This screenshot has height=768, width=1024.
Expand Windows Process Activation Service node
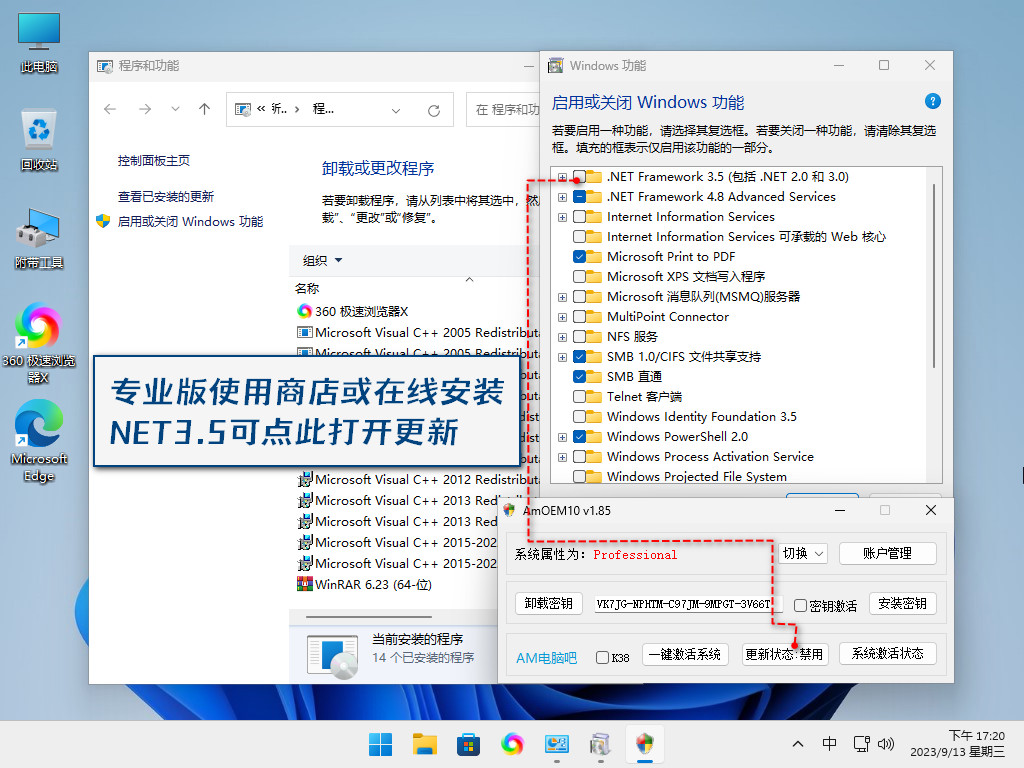click(x=562, y=457)
